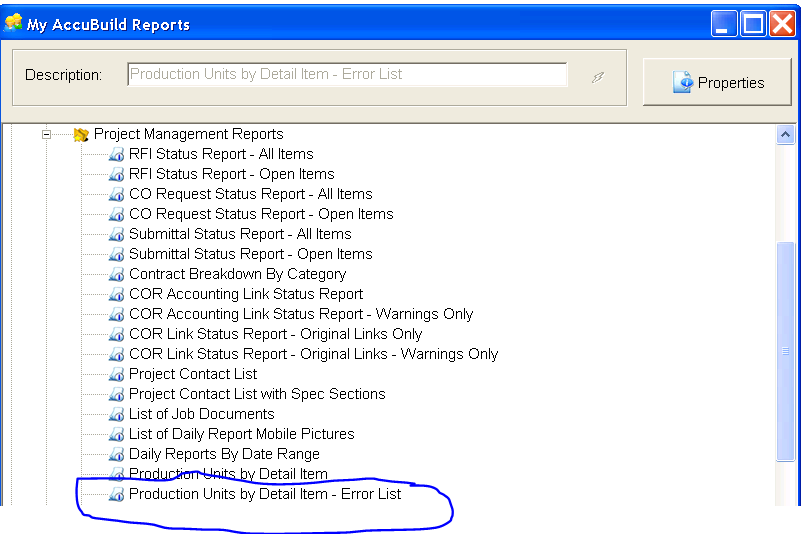Select List of Job Documents report
The image size is (801, 534).
coord(202,413)
